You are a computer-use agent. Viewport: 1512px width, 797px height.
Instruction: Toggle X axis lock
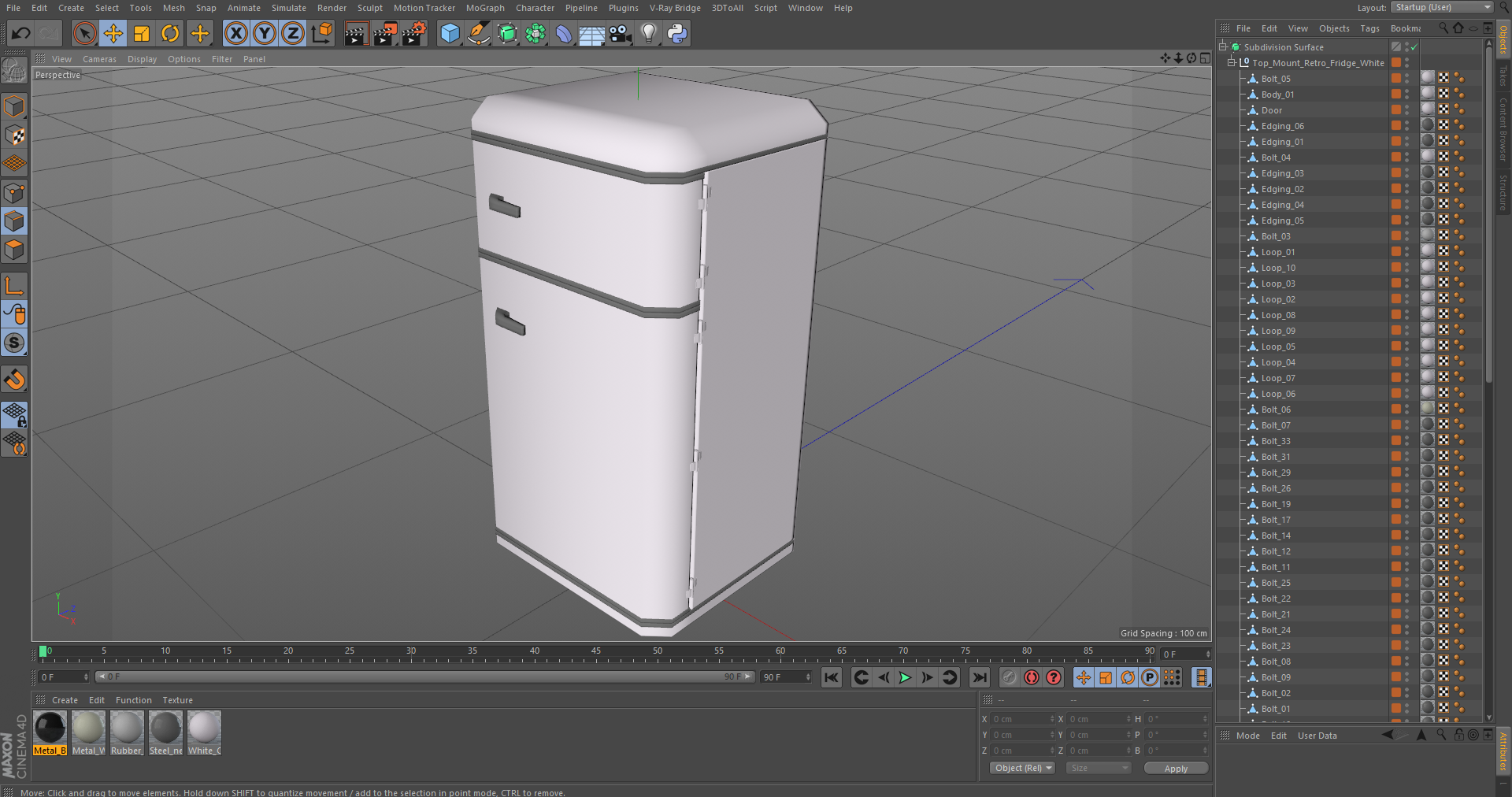tap(235, 33)
